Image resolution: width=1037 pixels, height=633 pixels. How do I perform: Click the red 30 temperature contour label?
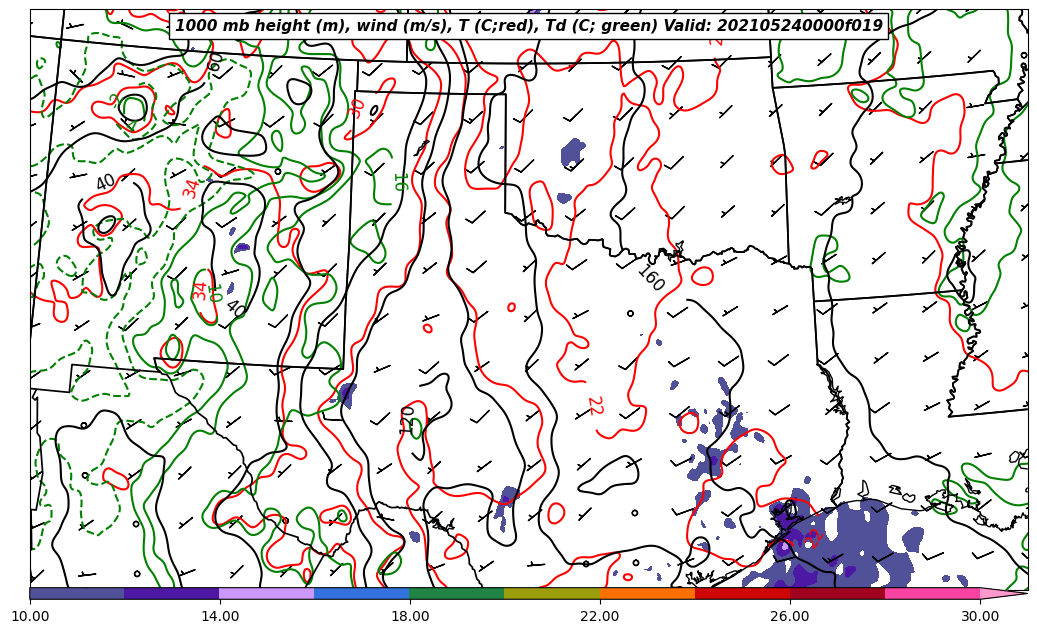pyautogui.click(x=357, y=108)
